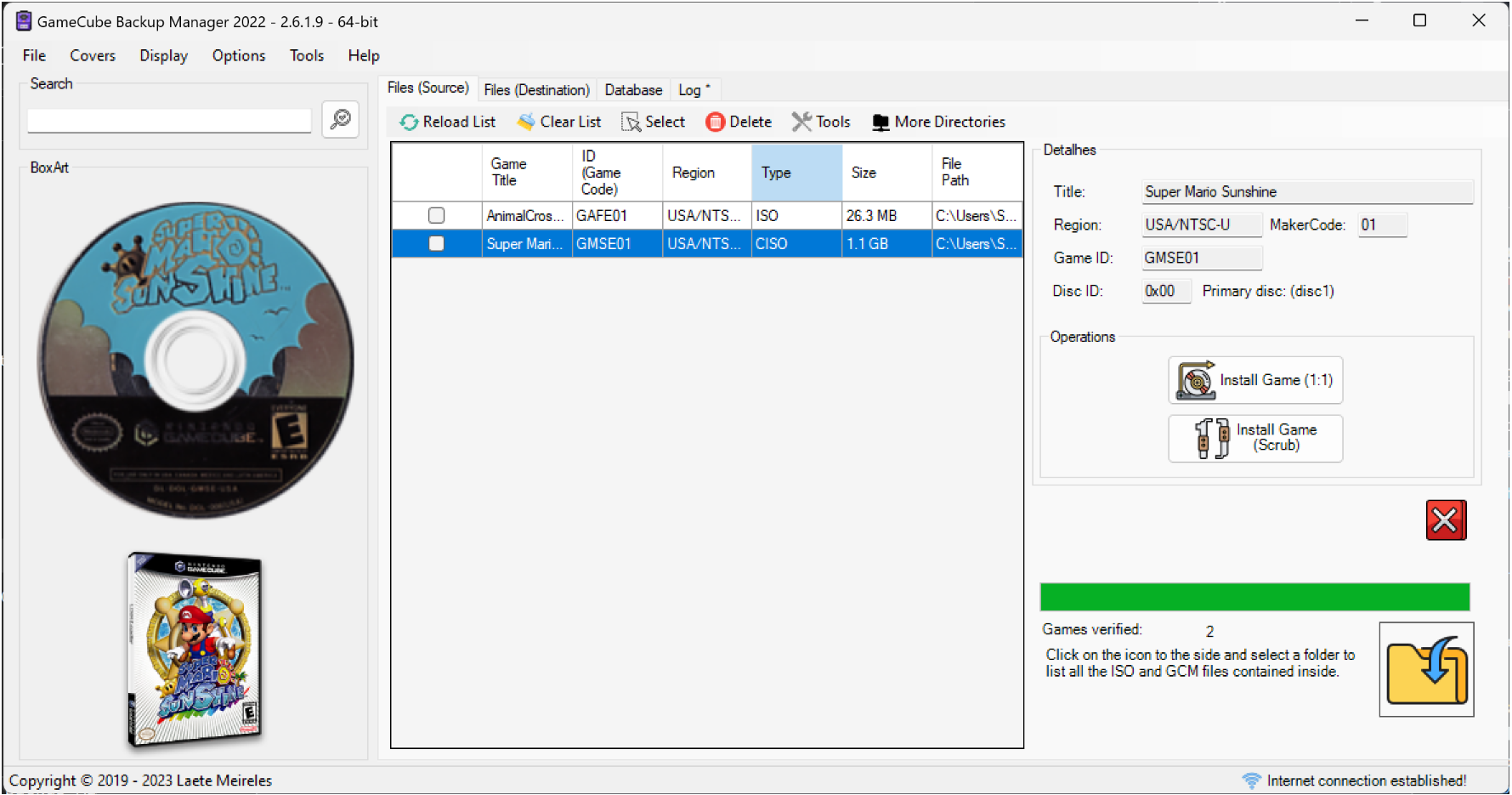
Task: Tick the Super Mario Sunshine row checkbox
Action: (x=436, y=244)
